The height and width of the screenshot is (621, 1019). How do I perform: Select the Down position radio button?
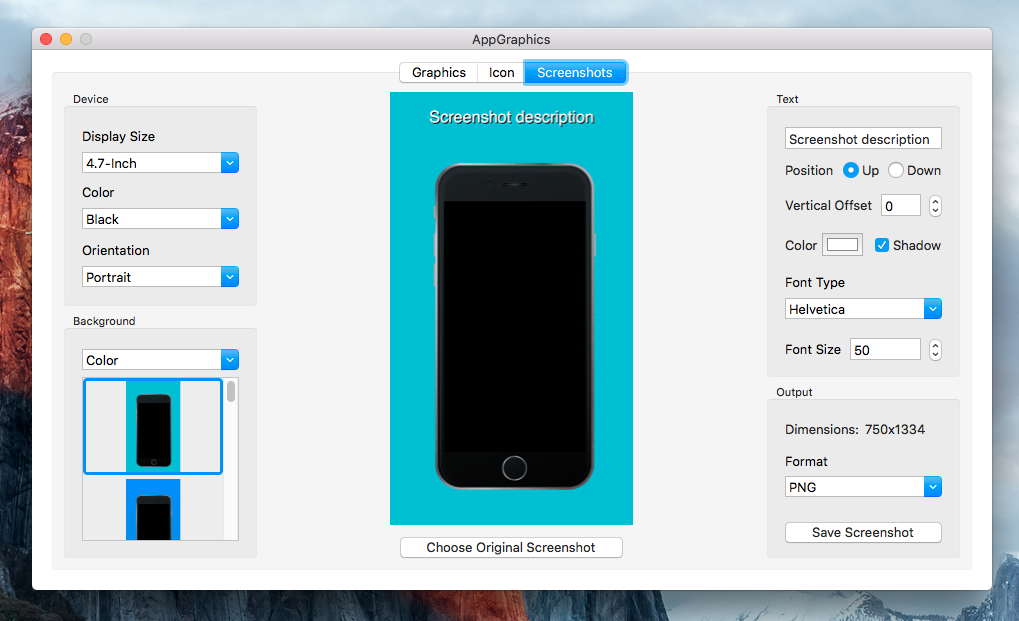[x=896, y=170]
